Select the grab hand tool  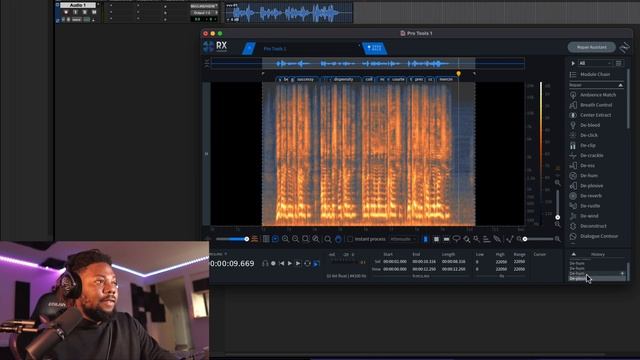click(338, 239)
